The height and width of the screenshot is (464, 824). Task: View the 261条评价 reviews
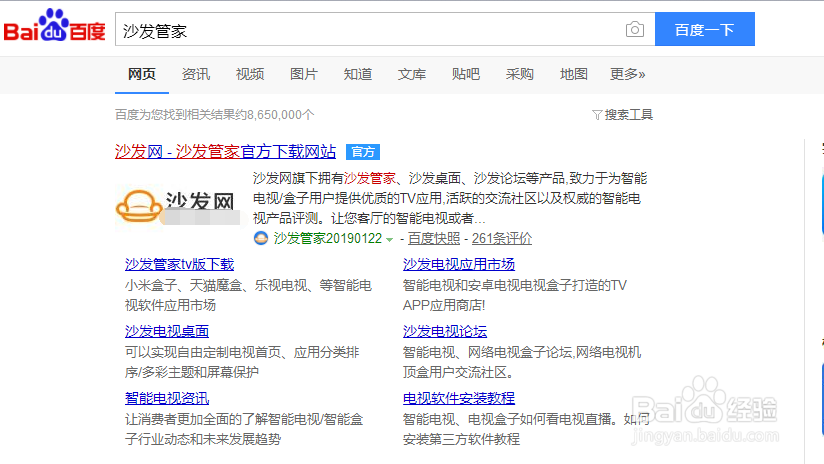coord(502,239)
